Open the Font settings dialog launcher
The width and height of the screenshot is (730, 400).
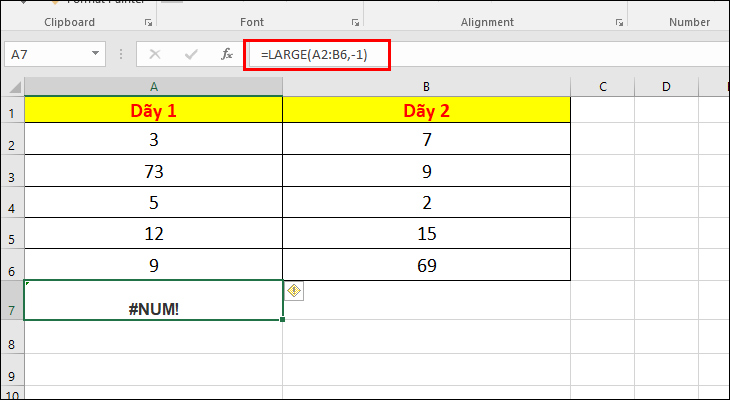pos(354,22)
